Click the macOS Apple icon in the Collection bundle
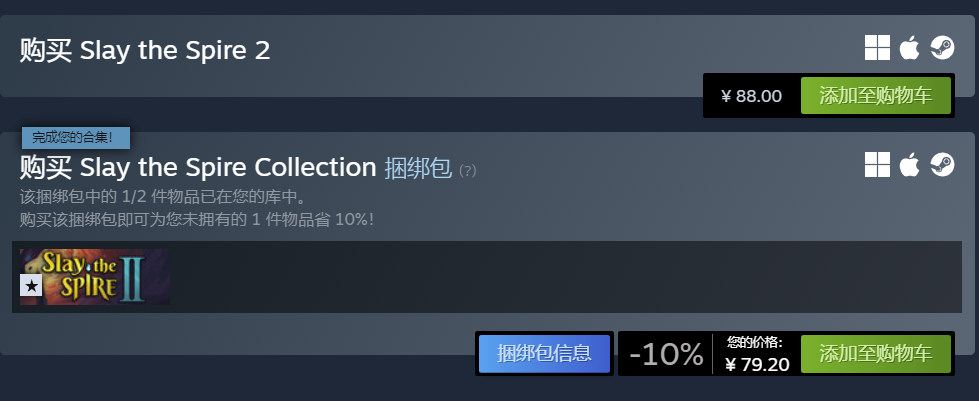 [x=910, y=165]
